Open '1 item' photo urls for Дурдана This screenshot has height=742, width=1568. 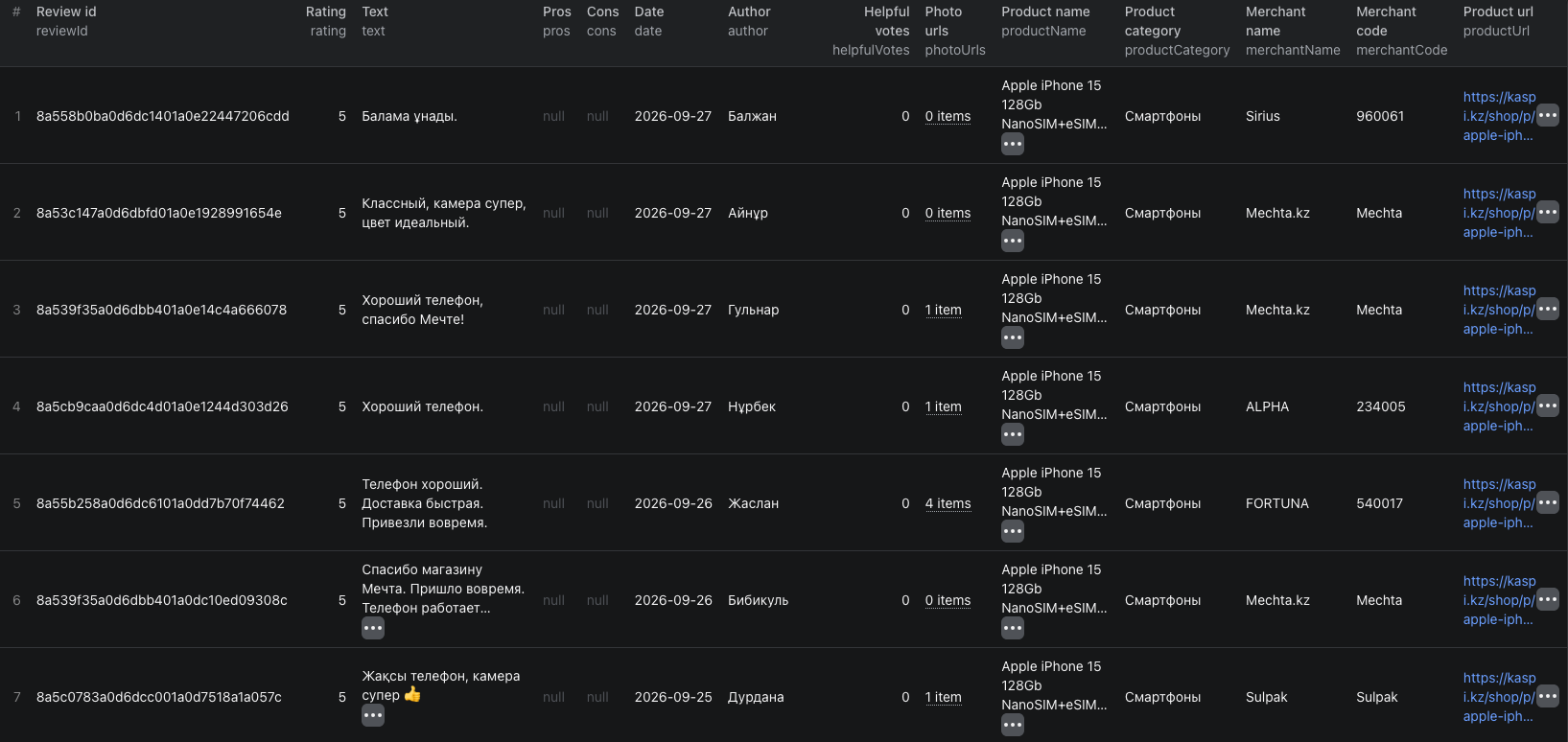943,697
